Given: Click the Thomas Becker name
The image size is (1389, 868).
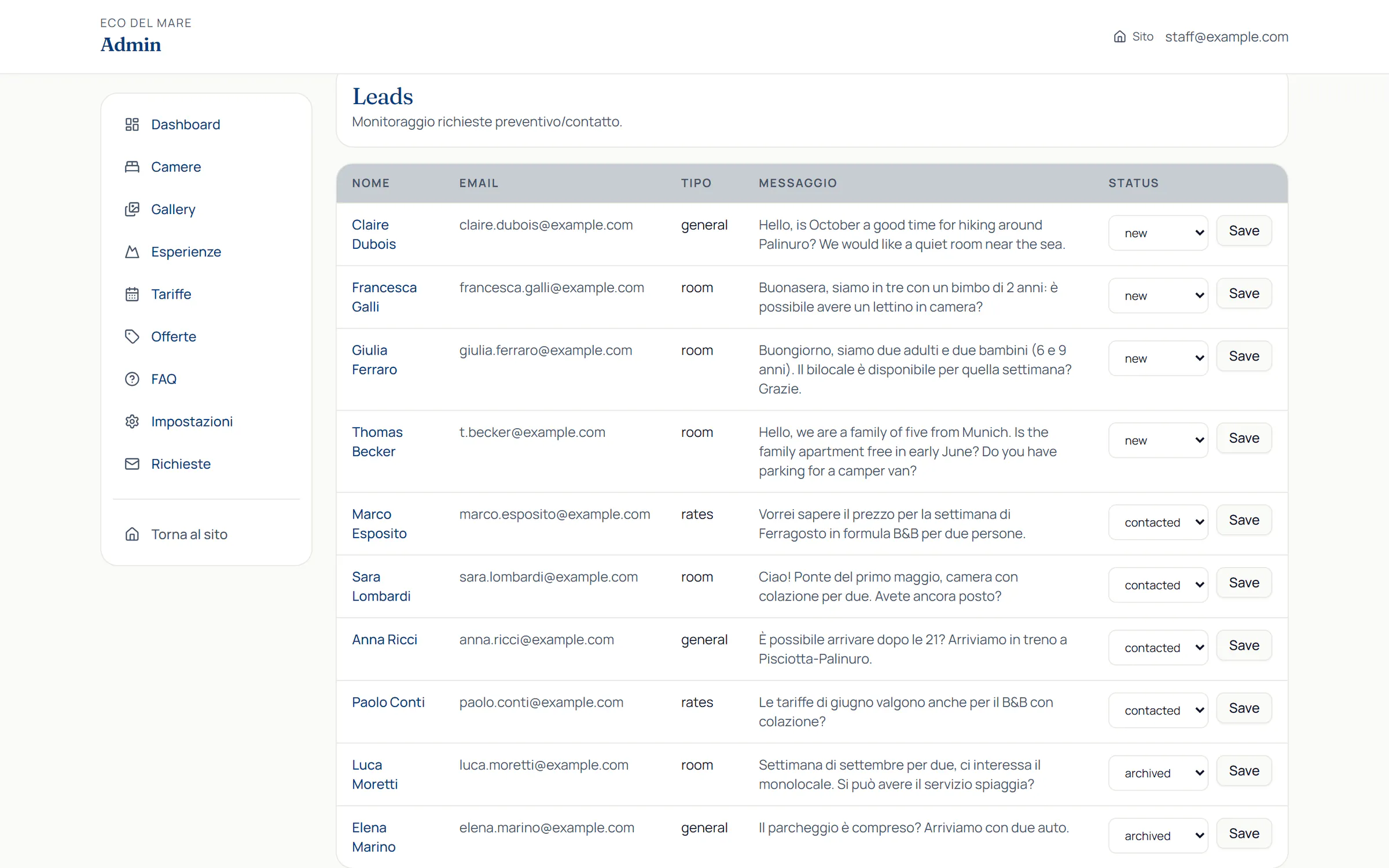Looking at the screenshot, I should click(x=377, y=442).
